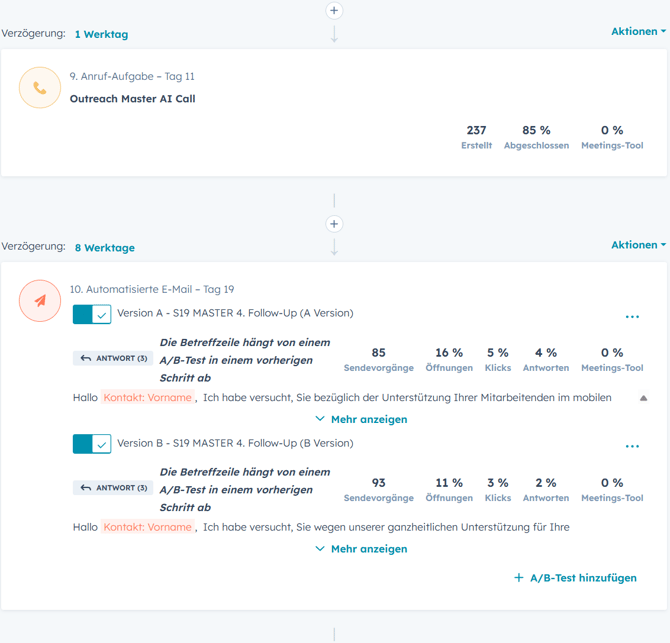Expand Mehr anzeigen under Version B
The height and width of the screenshot is (643, 670).
[361, 549]
